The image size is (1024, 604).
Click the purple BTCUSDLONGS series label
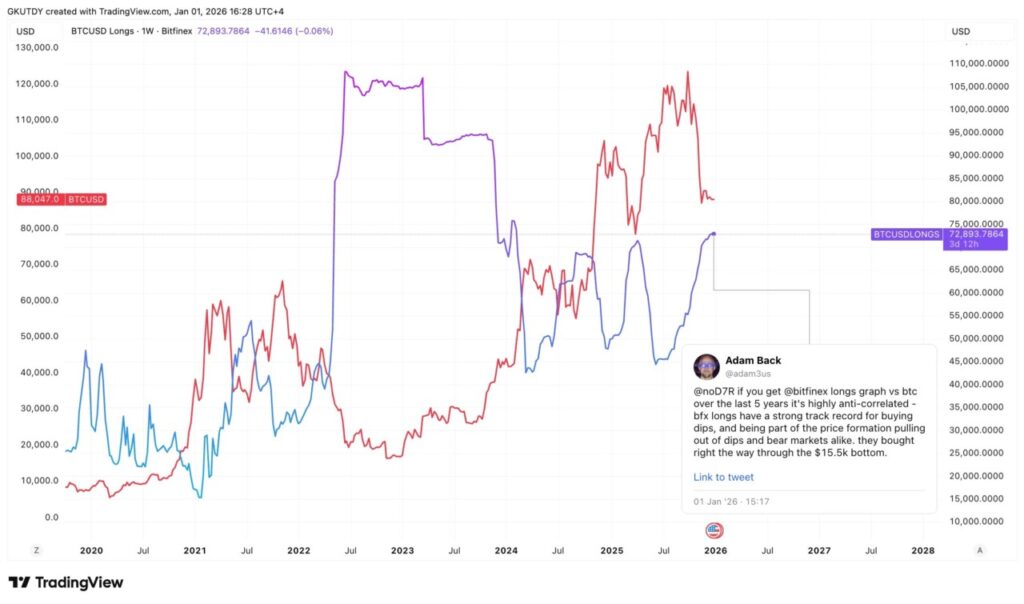906,234
